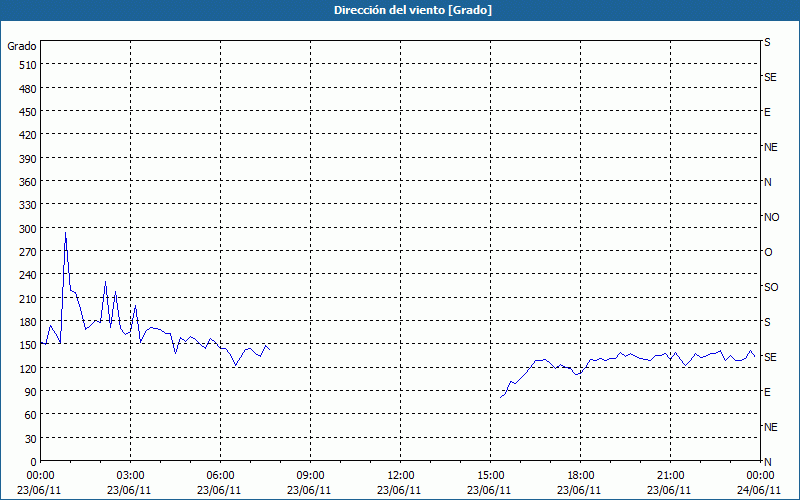Select the 'NE' compass label aligned with 30
Screen dimensions: 800x500
click(771, 427)
